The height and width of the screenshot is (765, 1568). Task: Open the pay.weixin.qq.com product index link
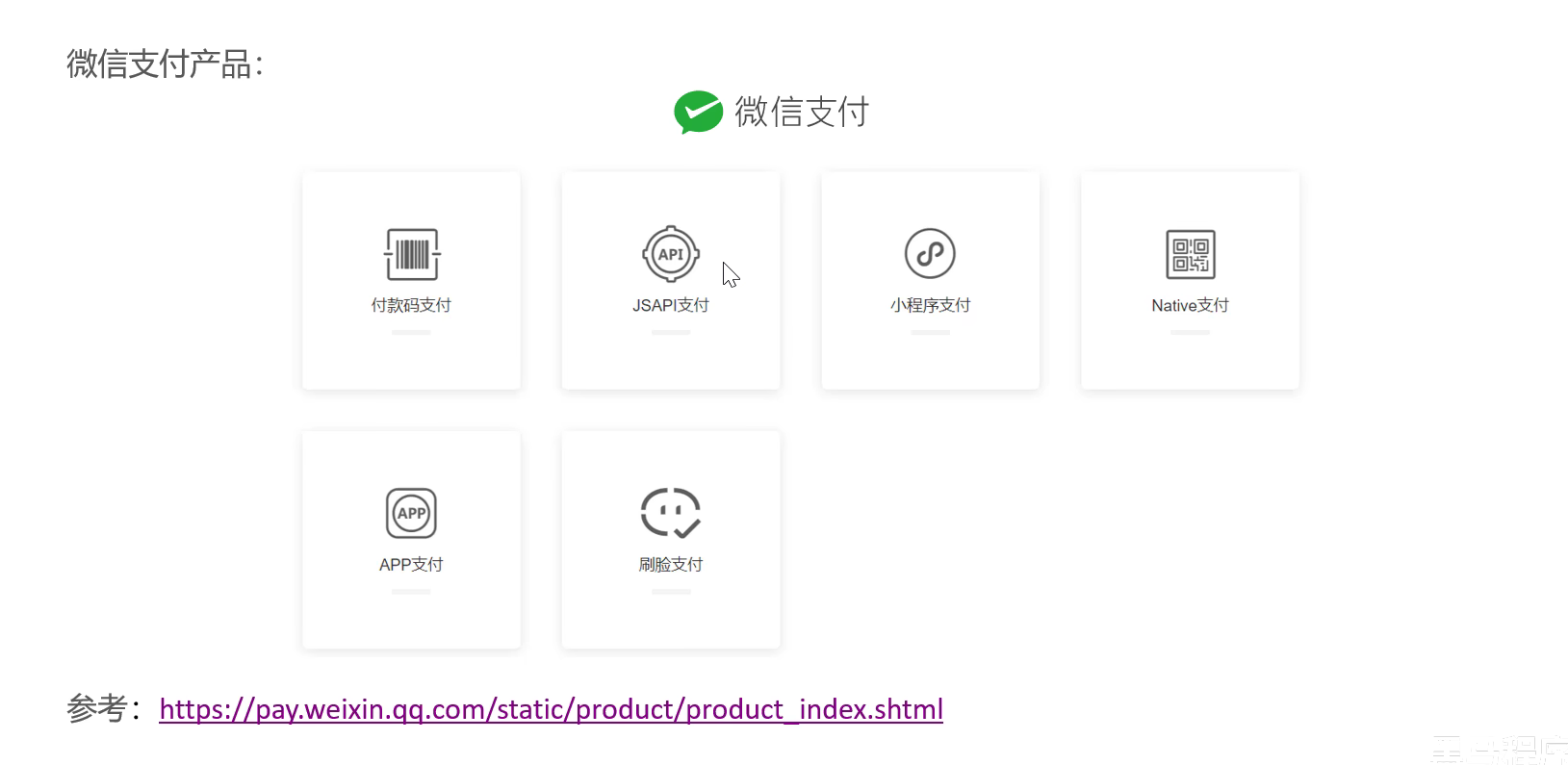(x=551, y=709)
